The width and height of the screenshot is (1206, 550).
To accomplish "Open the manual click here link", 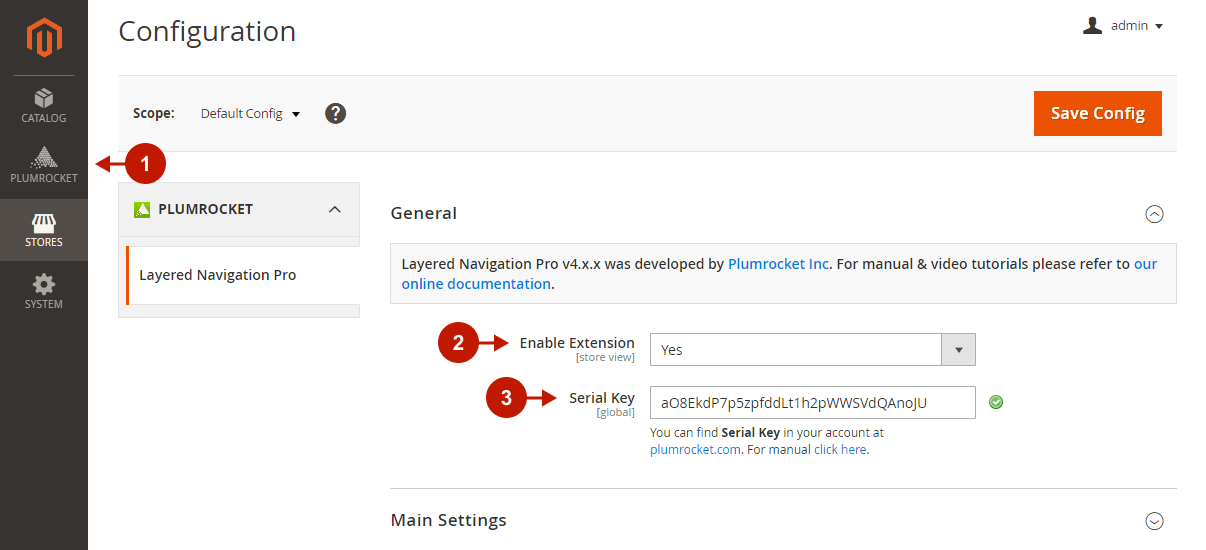I will (840, 450).
